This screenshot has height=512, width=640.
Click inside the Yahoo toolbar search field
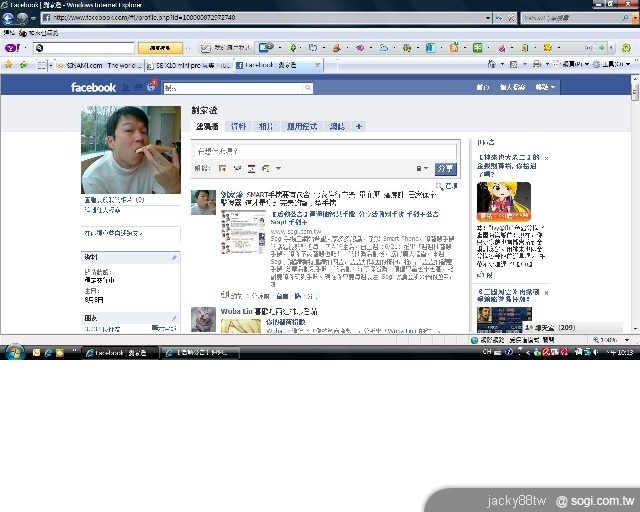click(x=84, y=48)
